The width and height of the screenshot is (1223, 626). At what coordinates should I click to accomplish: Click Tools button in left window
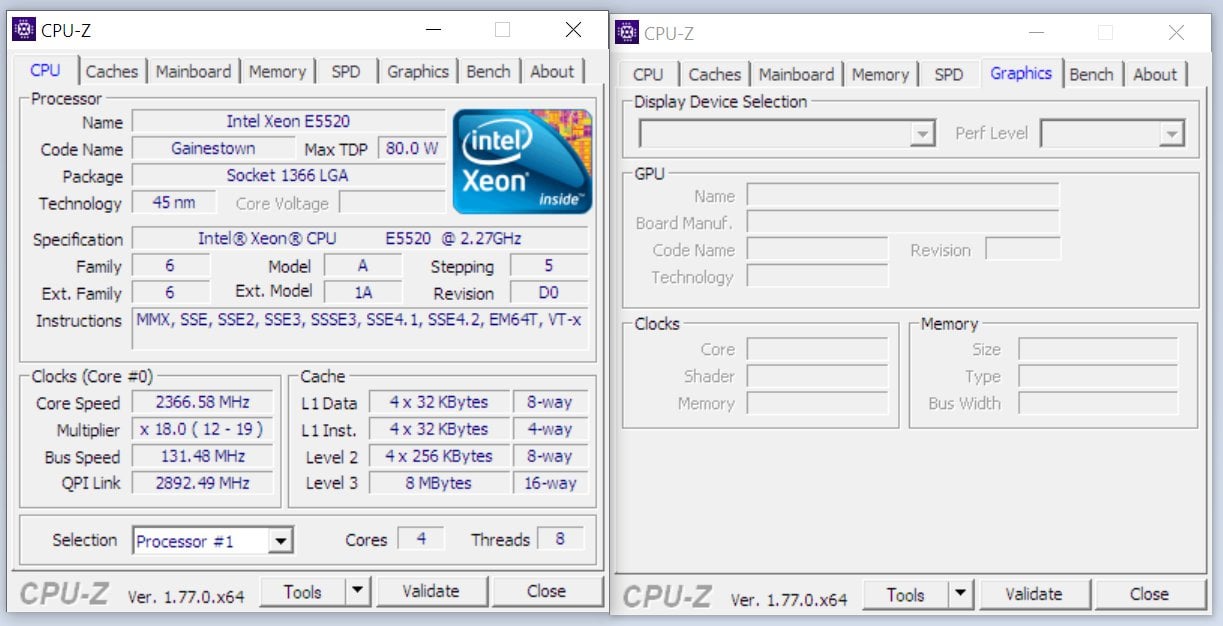[303, 592]
